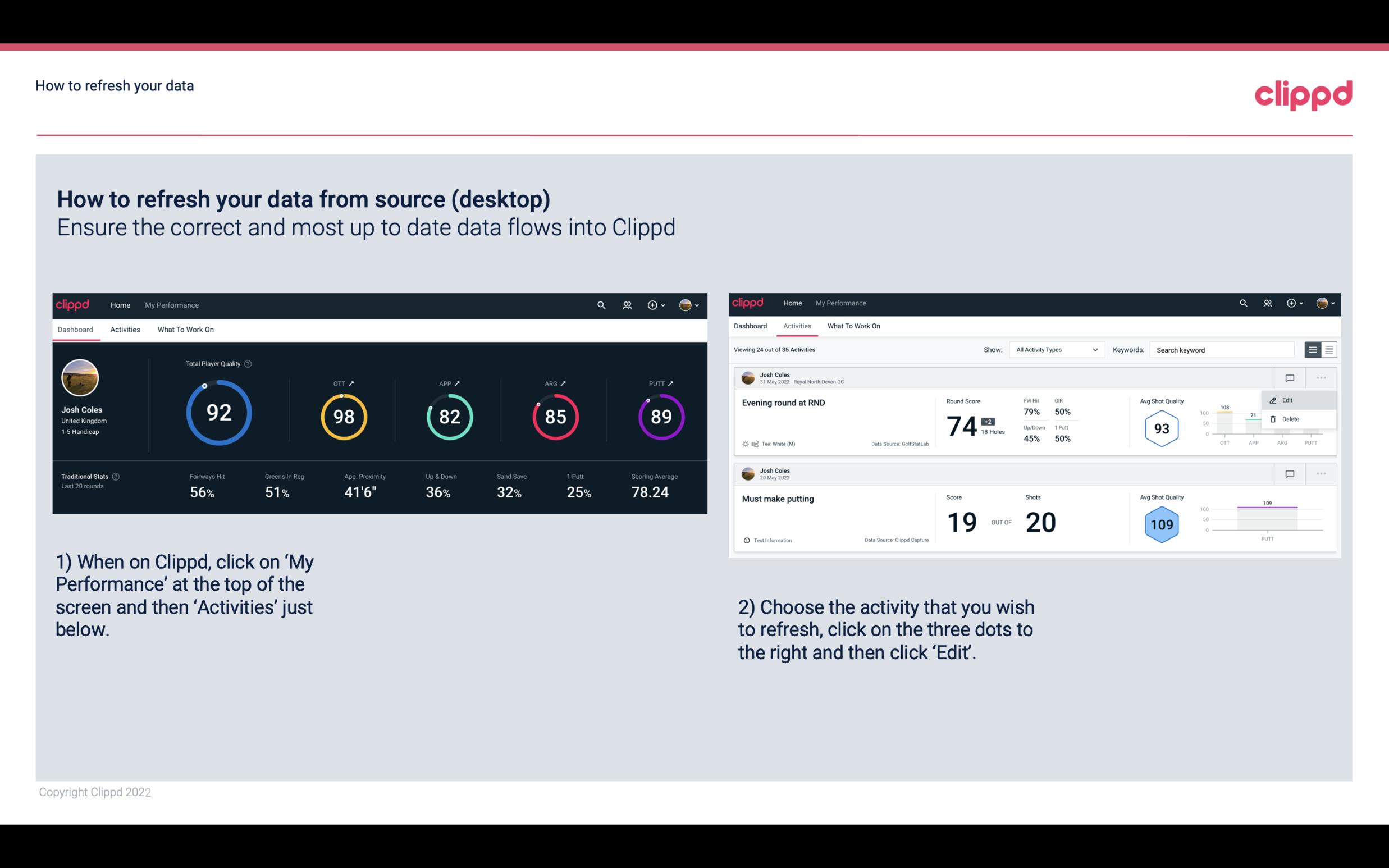Click the grid view icon on Activities panel
1389x868 pixels.
point(1329,349)
